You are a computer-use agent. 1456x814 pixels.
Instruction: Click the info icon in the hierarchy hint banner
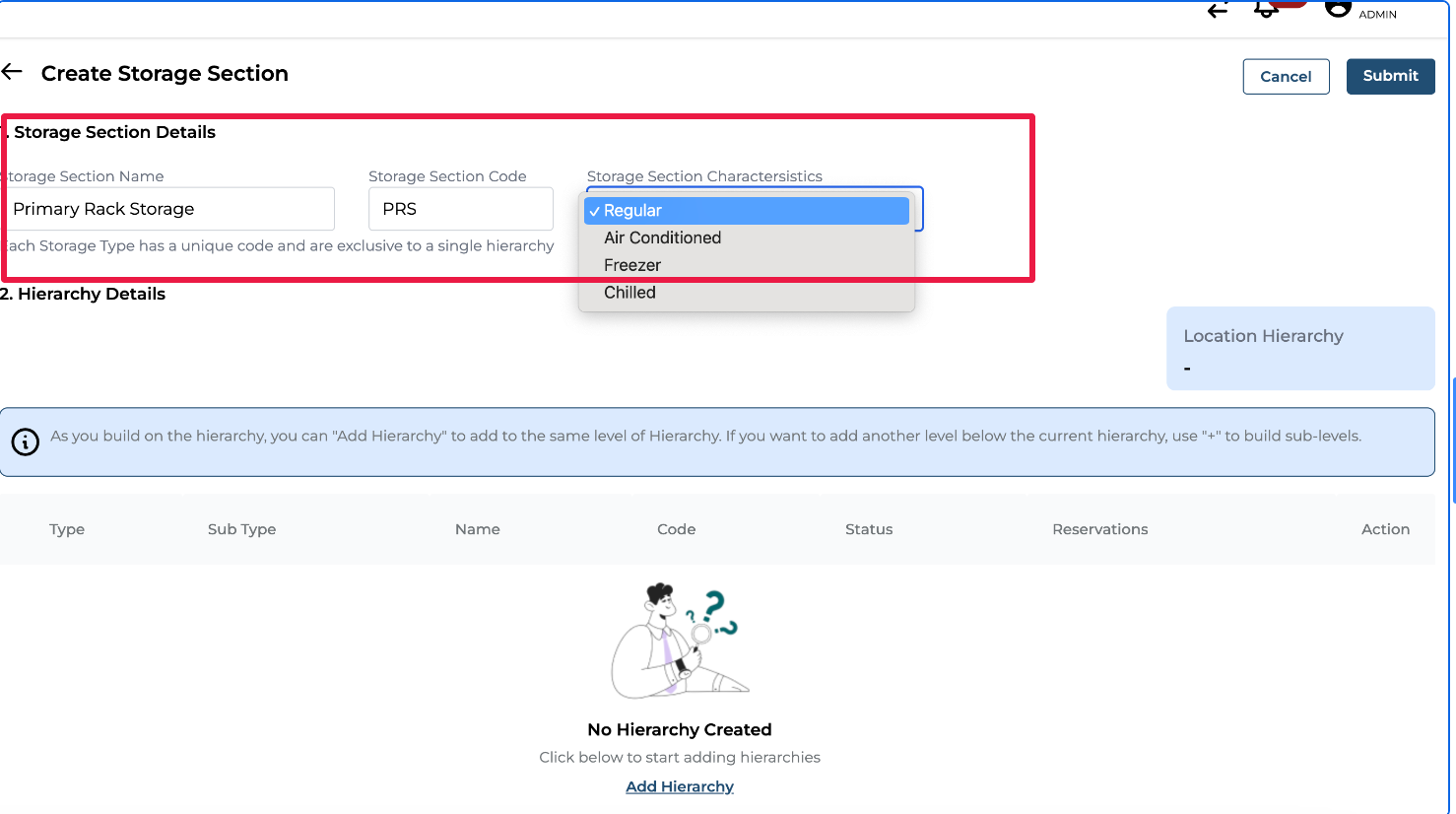(x=26, y=441)
